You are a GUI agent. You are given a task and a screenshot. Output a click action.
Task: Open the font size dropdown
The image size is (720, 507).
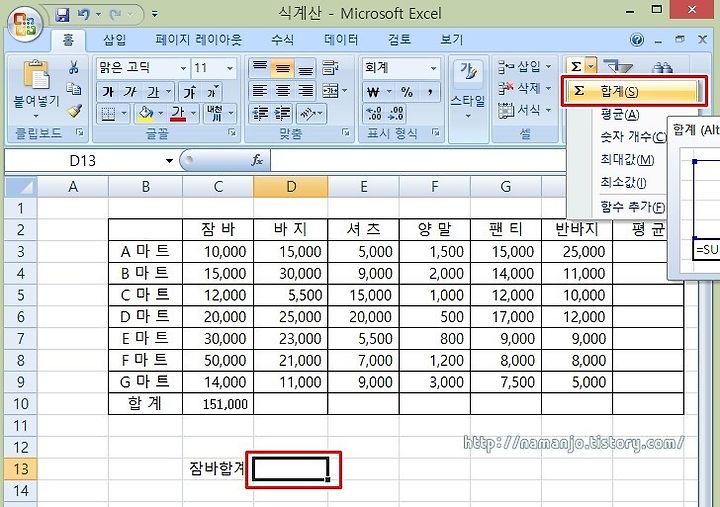(230, 68)
